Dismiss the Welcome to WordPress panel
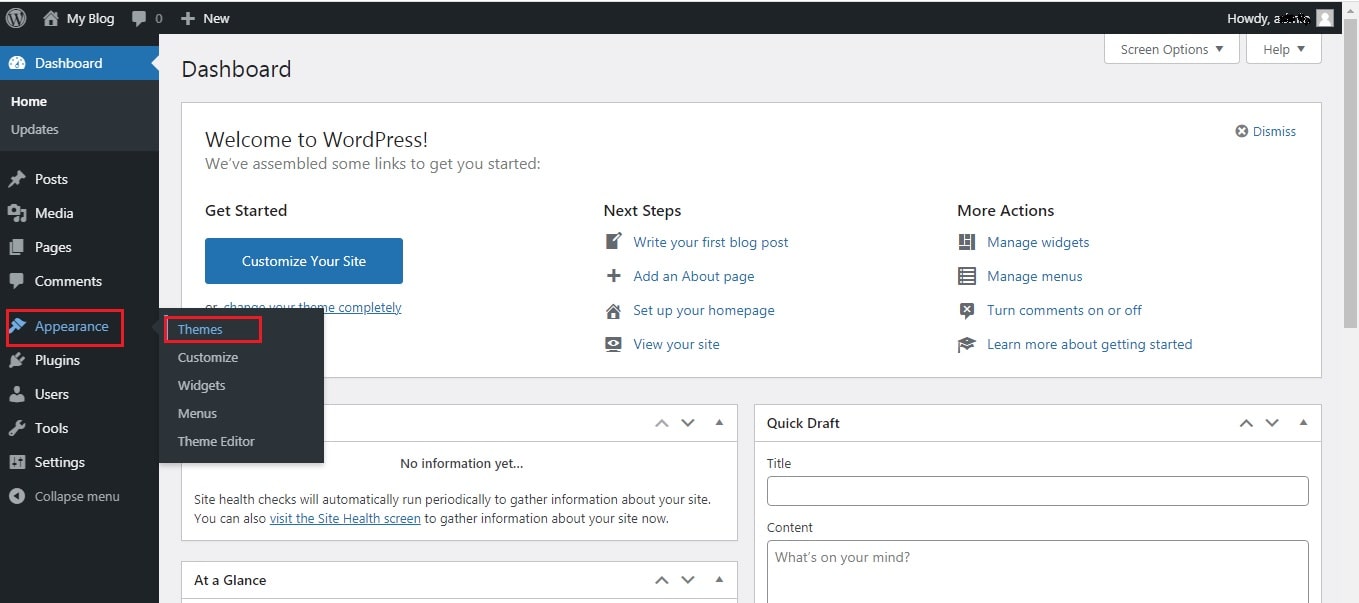The image size is (1359, 603). tap(1266, 131)
